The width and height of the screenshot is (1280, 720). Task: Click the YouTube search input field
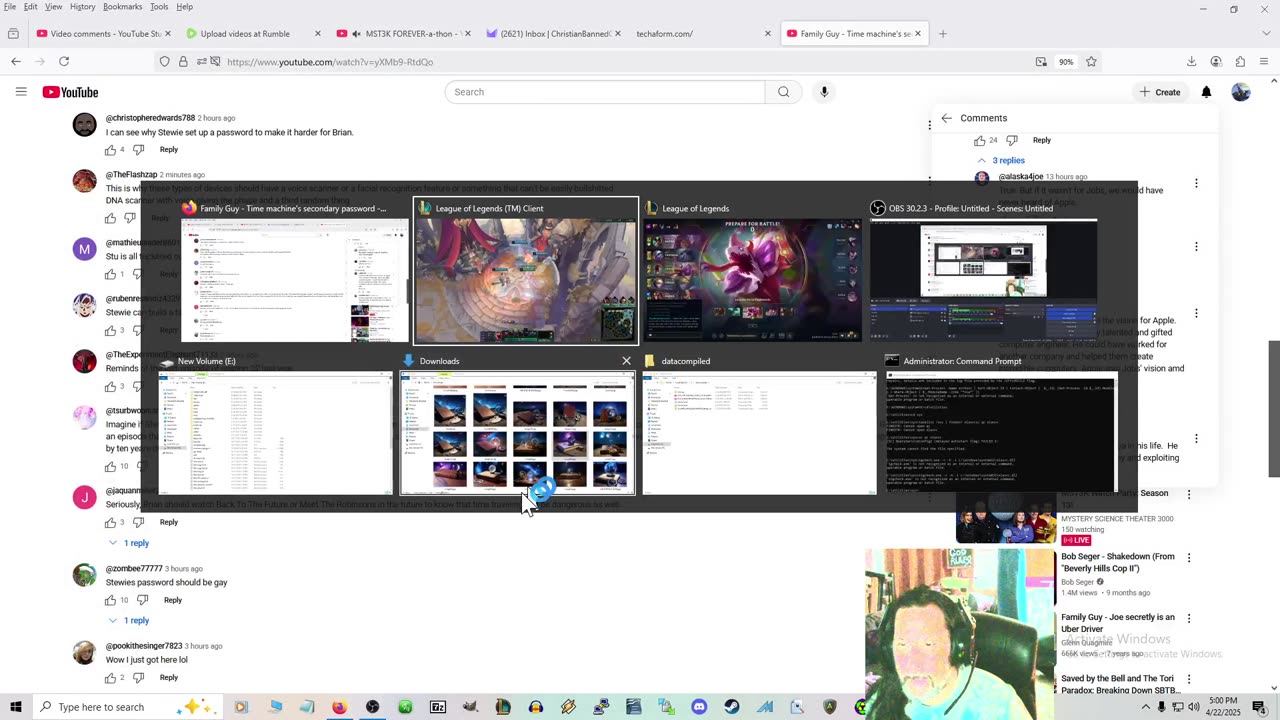[605, 92]
